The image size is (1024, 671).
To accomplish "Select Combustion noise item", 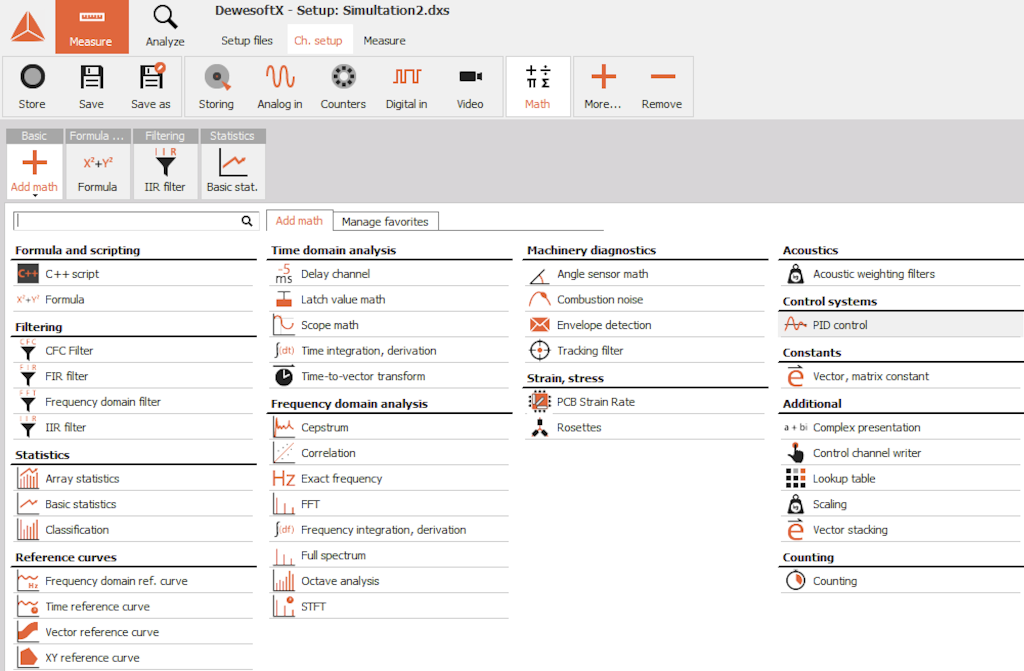I will 645,299.
